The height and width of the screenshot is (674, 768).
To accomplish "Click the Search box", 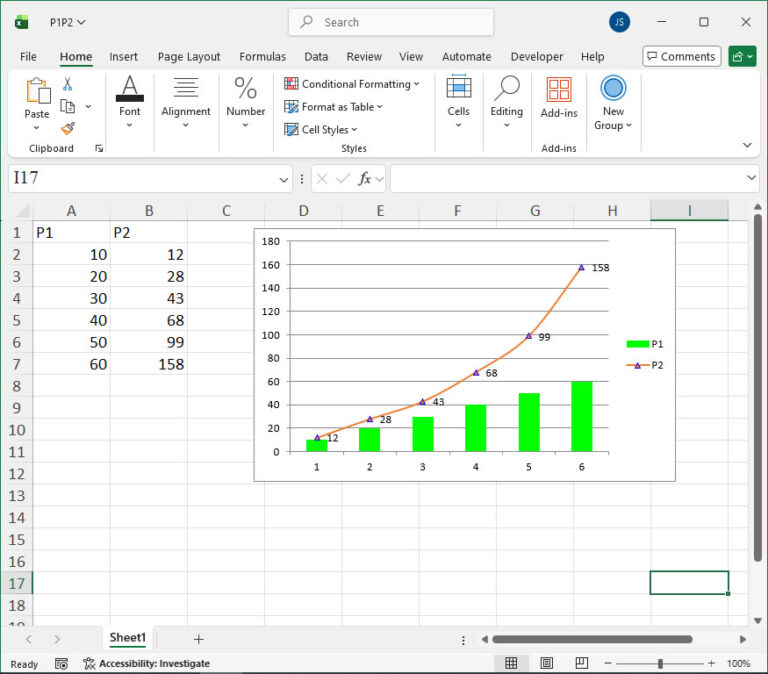I will point(391,22).
